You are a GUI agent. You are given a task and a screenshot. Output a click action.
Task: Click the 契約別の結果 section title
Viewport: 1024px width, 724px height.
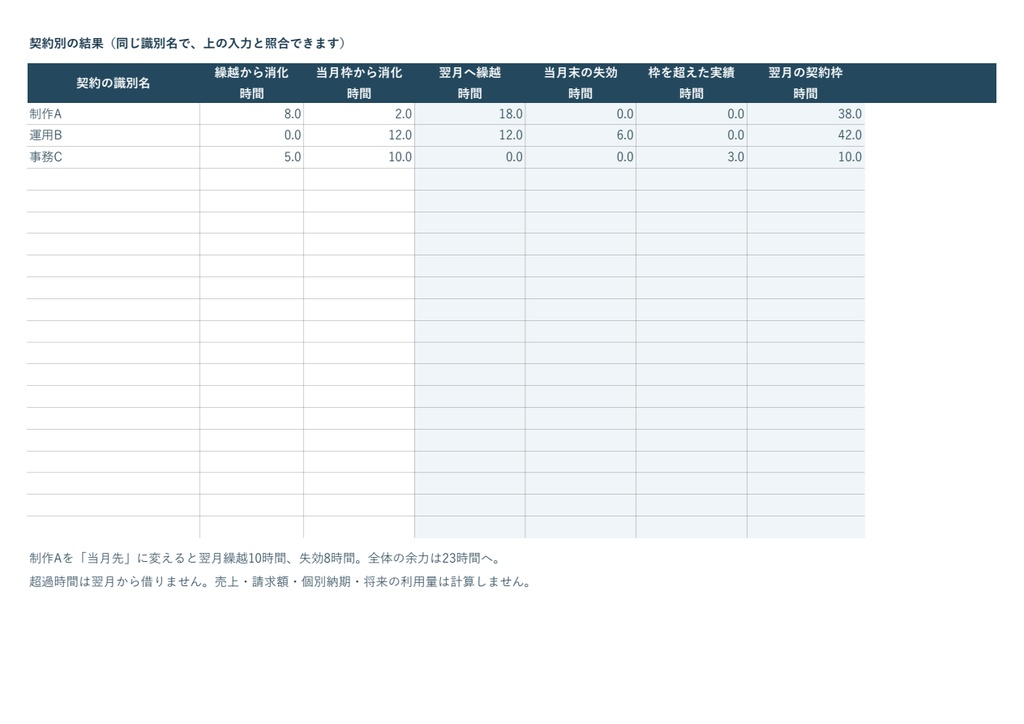187,43
